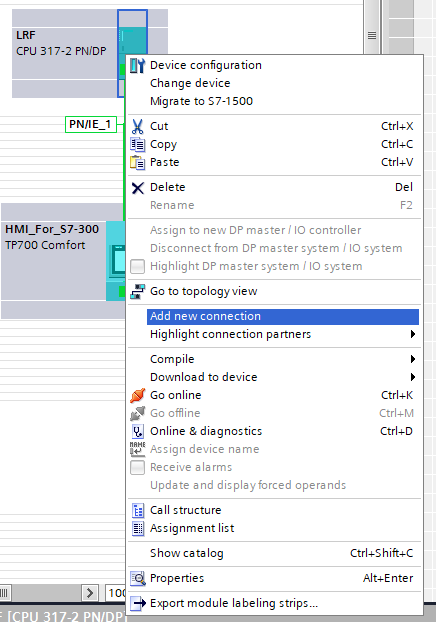Viewport: 436px width, 622px height.
Task: Expand Highlight connection partners submenu arrow
Action: coord(413,334)
